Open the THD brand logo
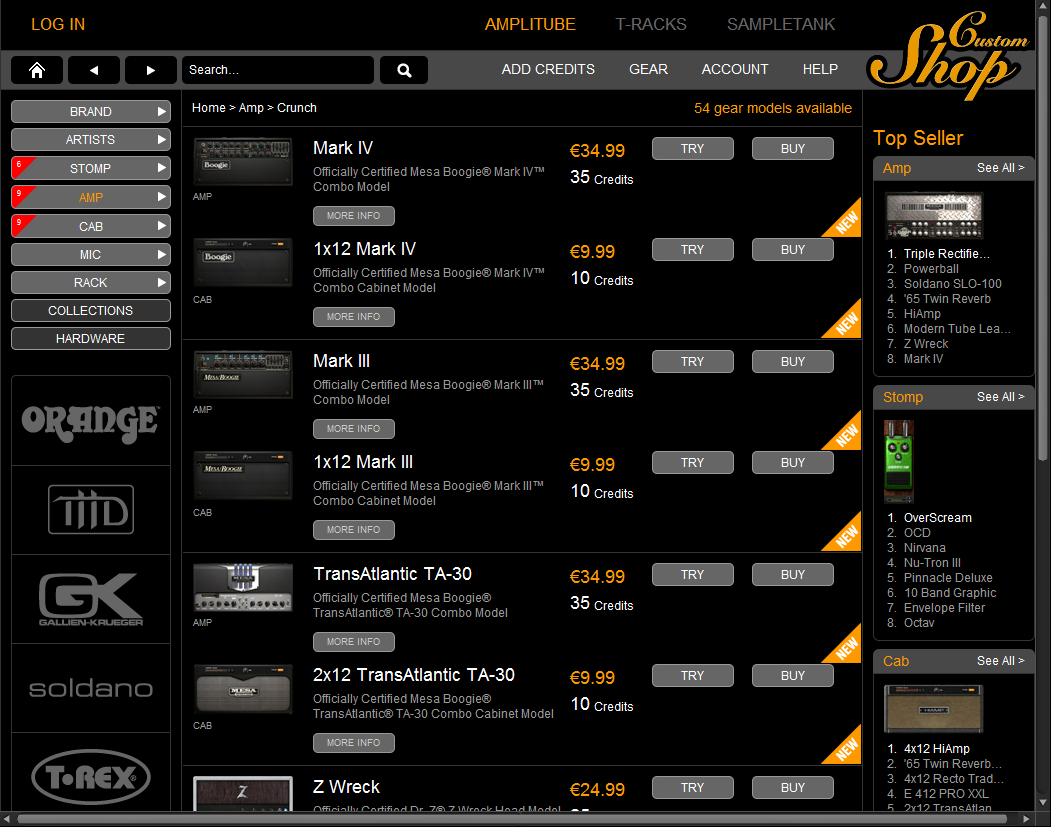The width and height of the screenshot is (1051, 827). click(91, 510)
